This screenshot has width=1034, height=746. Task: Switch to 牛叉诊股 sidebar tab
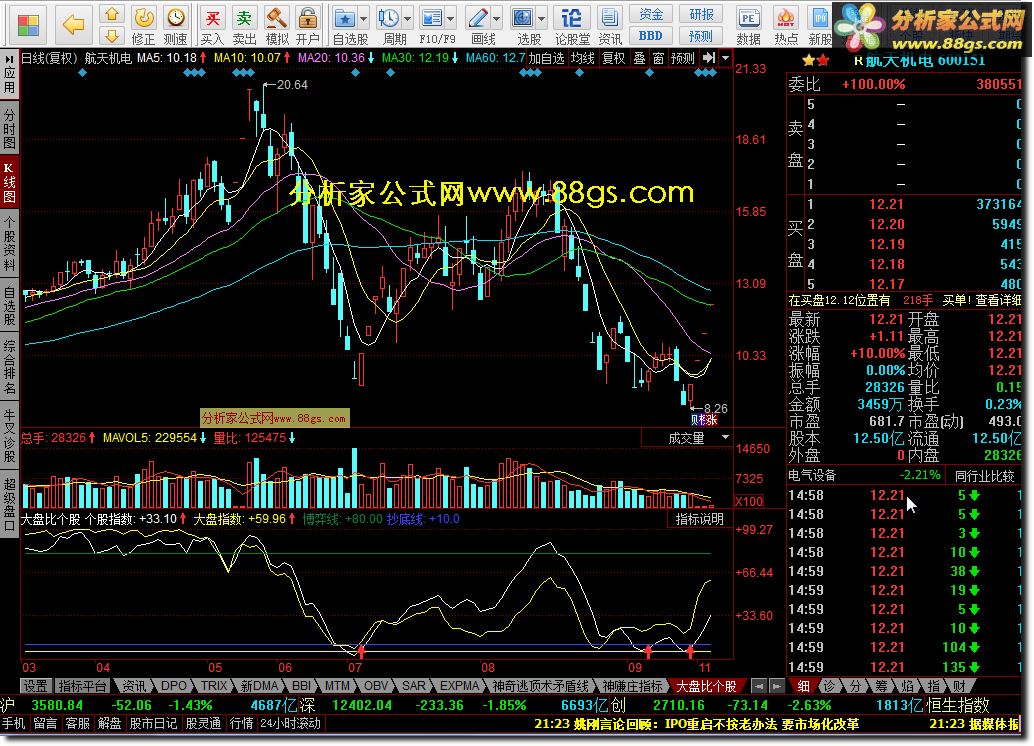coord(9,435)
